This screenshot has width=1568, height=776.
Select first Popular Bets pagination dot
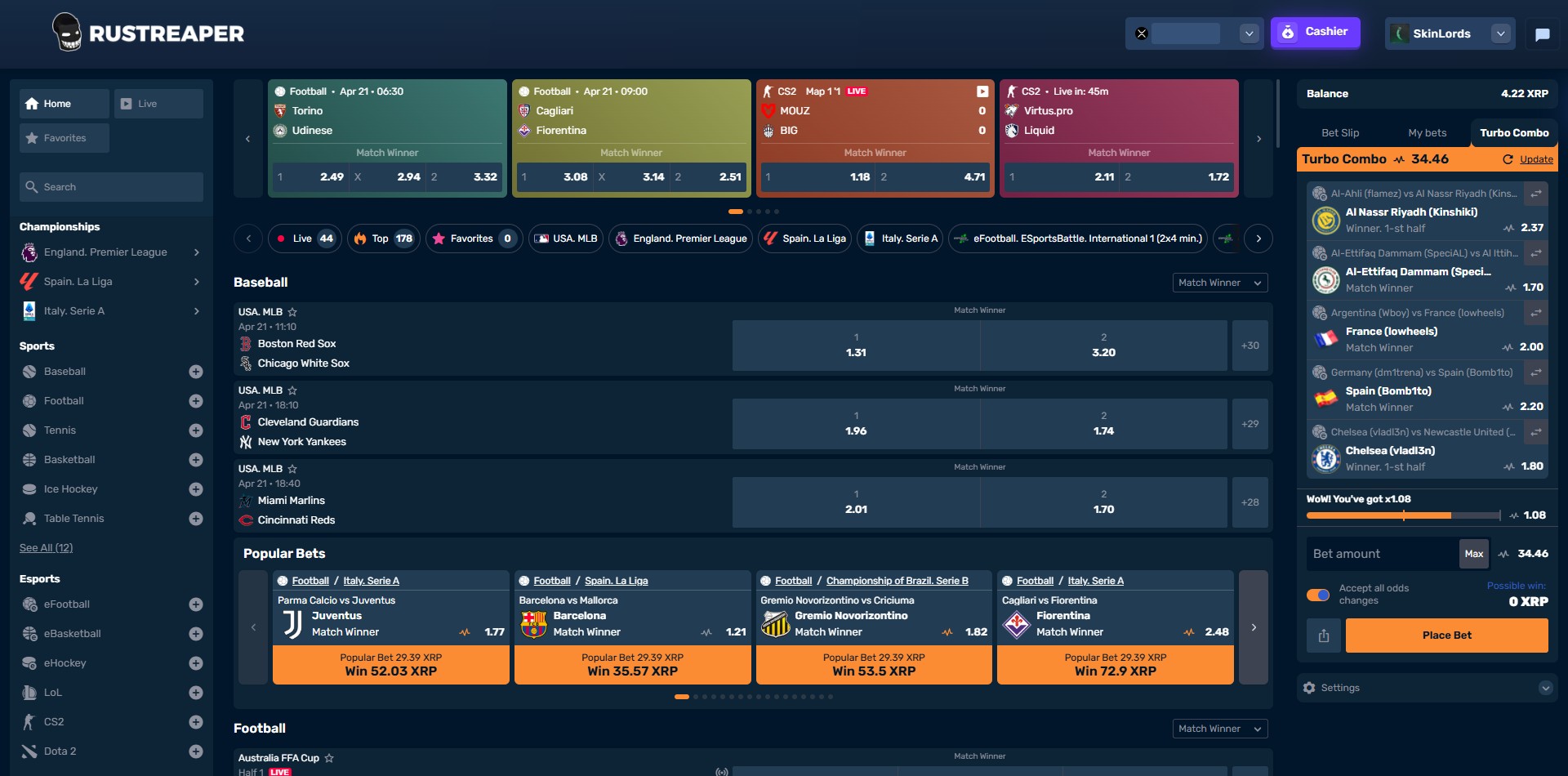click(x=681, y=697)
